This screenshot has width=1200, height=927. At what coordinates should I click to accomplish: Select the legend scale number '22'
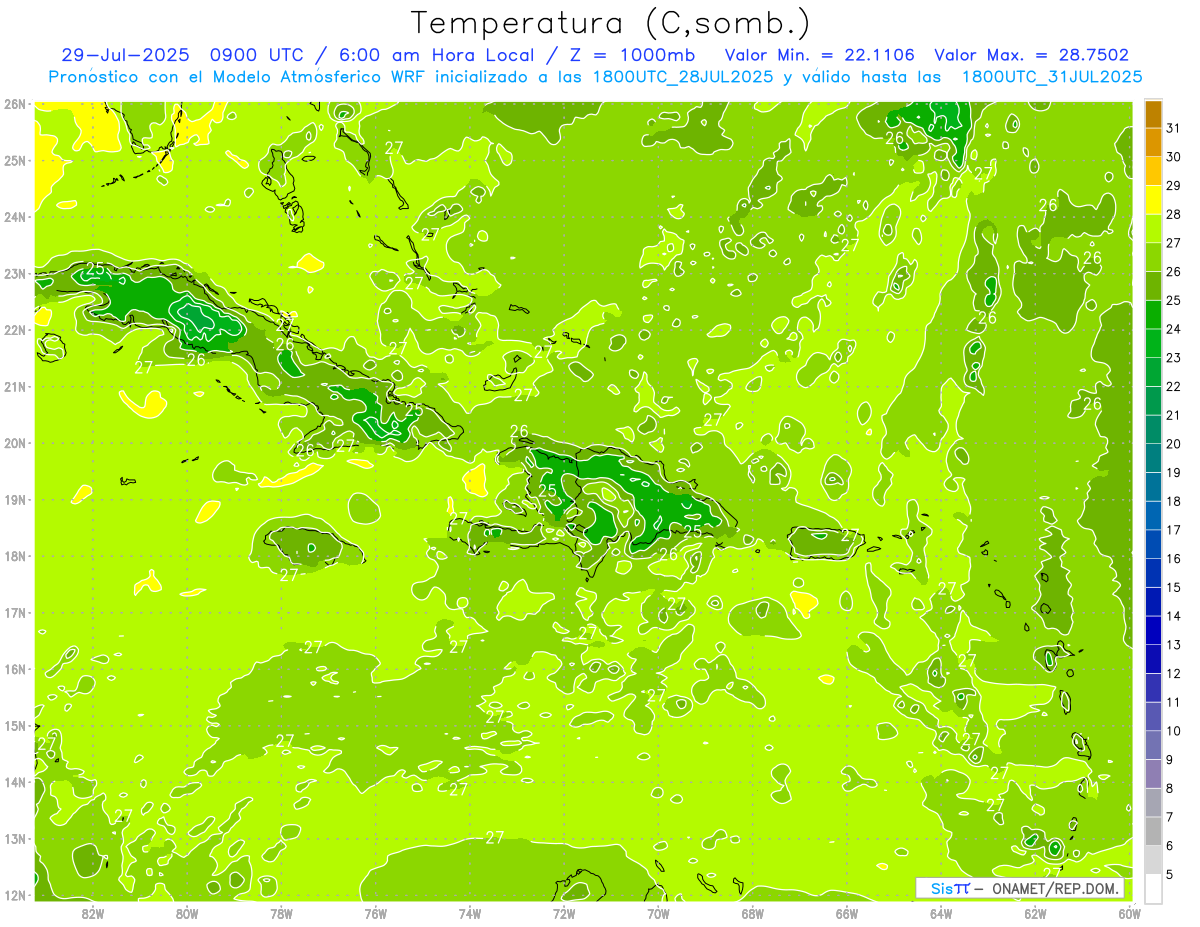click(x=1174, y=387)
